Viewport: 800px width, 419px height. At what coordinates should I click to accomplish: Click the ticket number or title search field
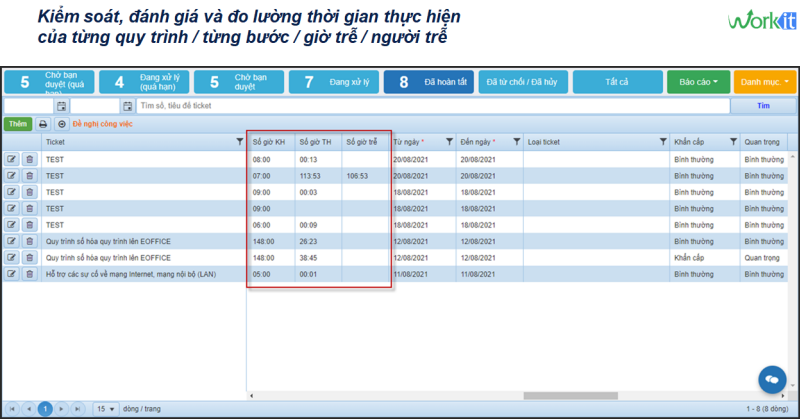(430, 106)
